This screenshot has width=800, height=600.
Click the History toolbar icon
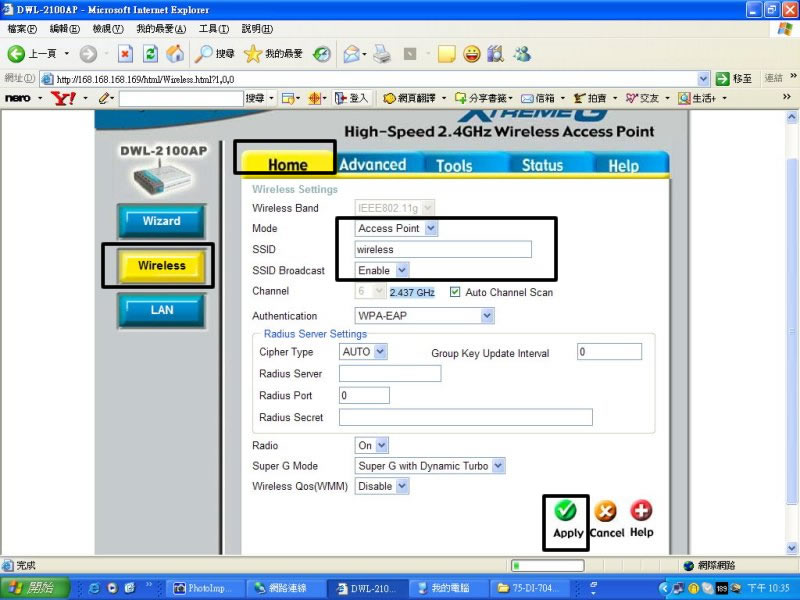coord(322,54)
